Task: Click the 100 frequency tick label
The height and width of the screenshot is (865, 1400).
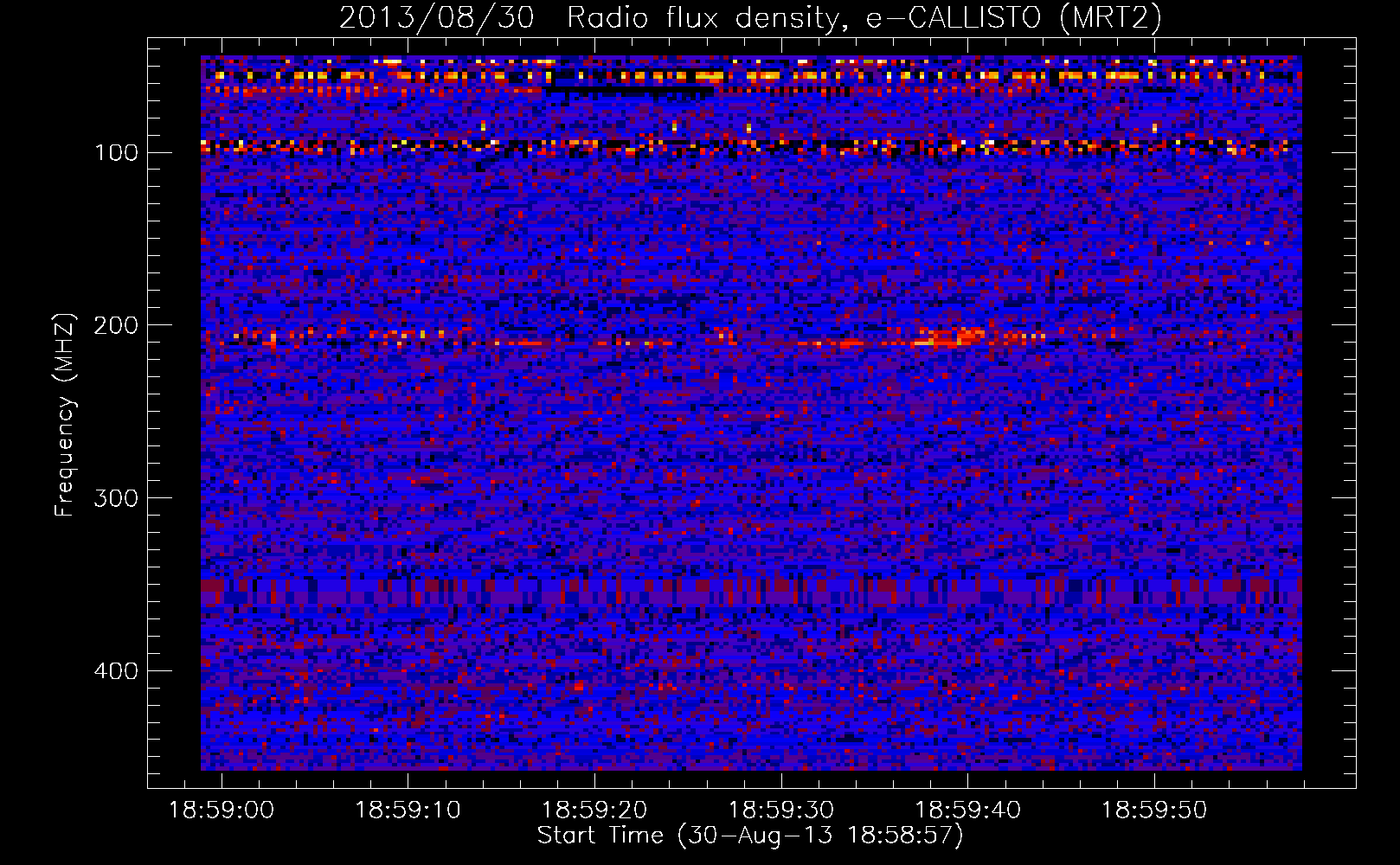Action: [117, 153]
